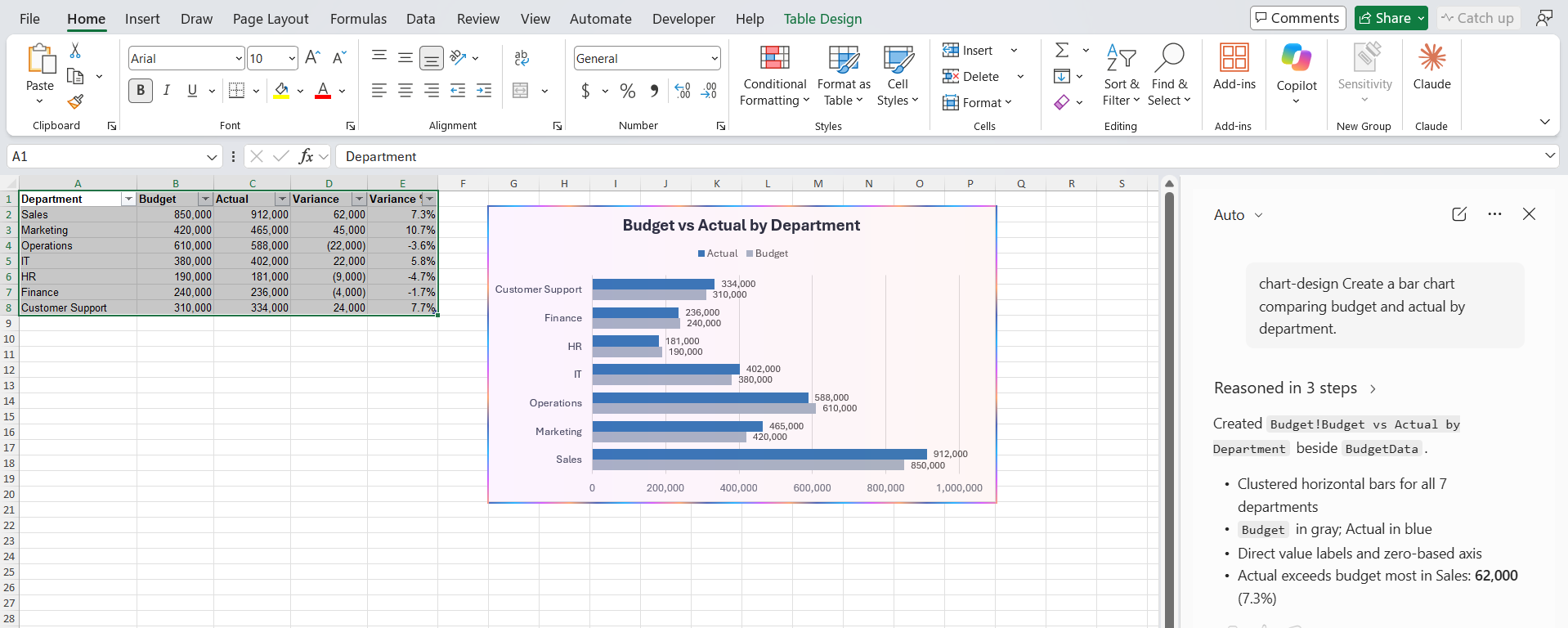Expand the Name Box A1 dropdown
The height and width of the screenshot is (628, 1568).
212,156
